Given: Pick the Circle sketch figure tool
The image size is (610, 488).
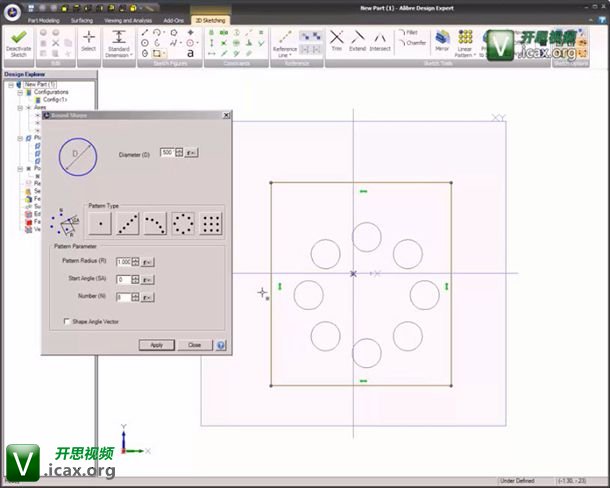Looking at the screenshot, I should (145, 43).
